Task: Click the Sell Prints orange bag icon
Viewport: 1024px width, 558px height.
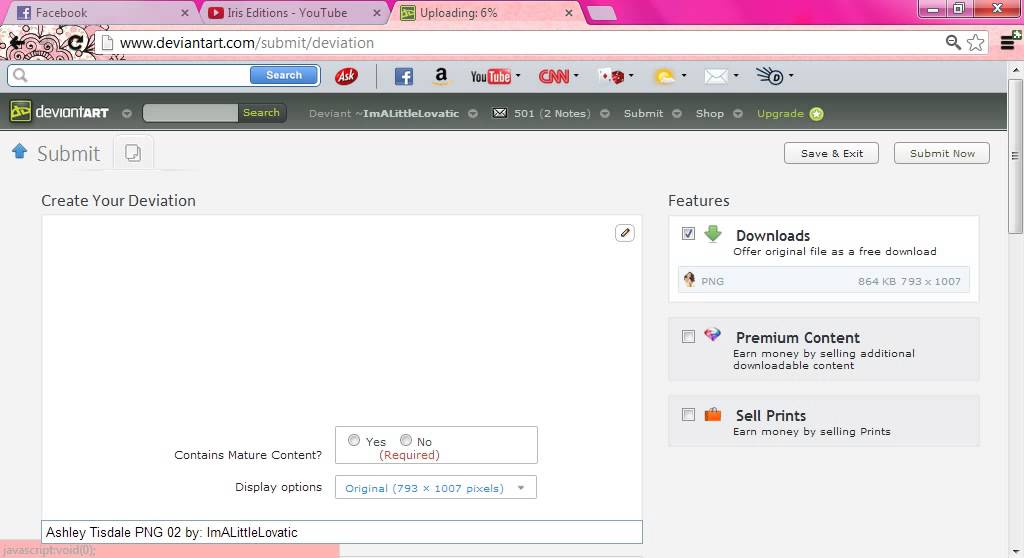Action: [x=712, y=414]
